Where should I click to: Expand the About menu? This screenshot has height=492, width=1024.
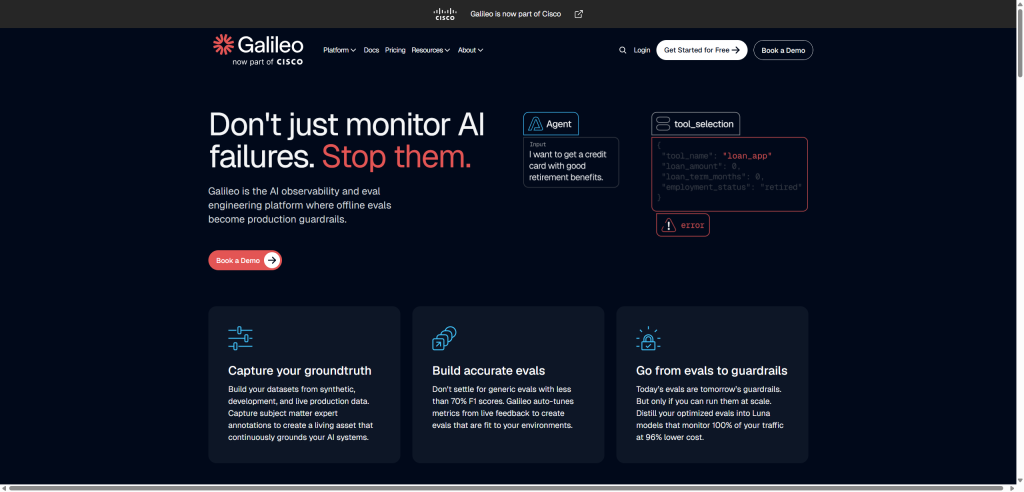click(x=470, y=50)
